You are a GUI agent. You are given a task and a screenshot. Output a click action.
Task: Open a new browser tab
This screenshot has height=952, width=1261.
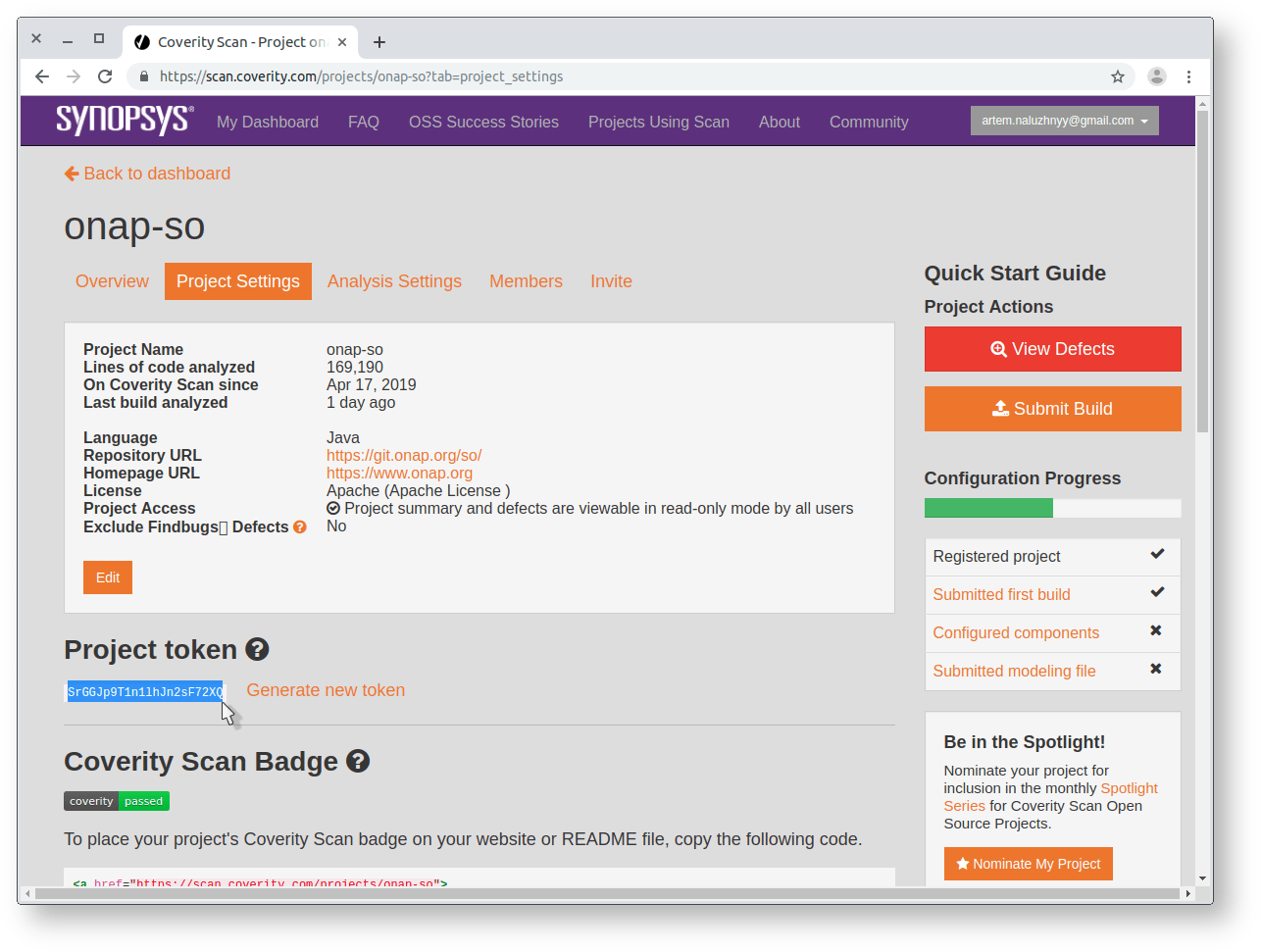click(379, 42)
